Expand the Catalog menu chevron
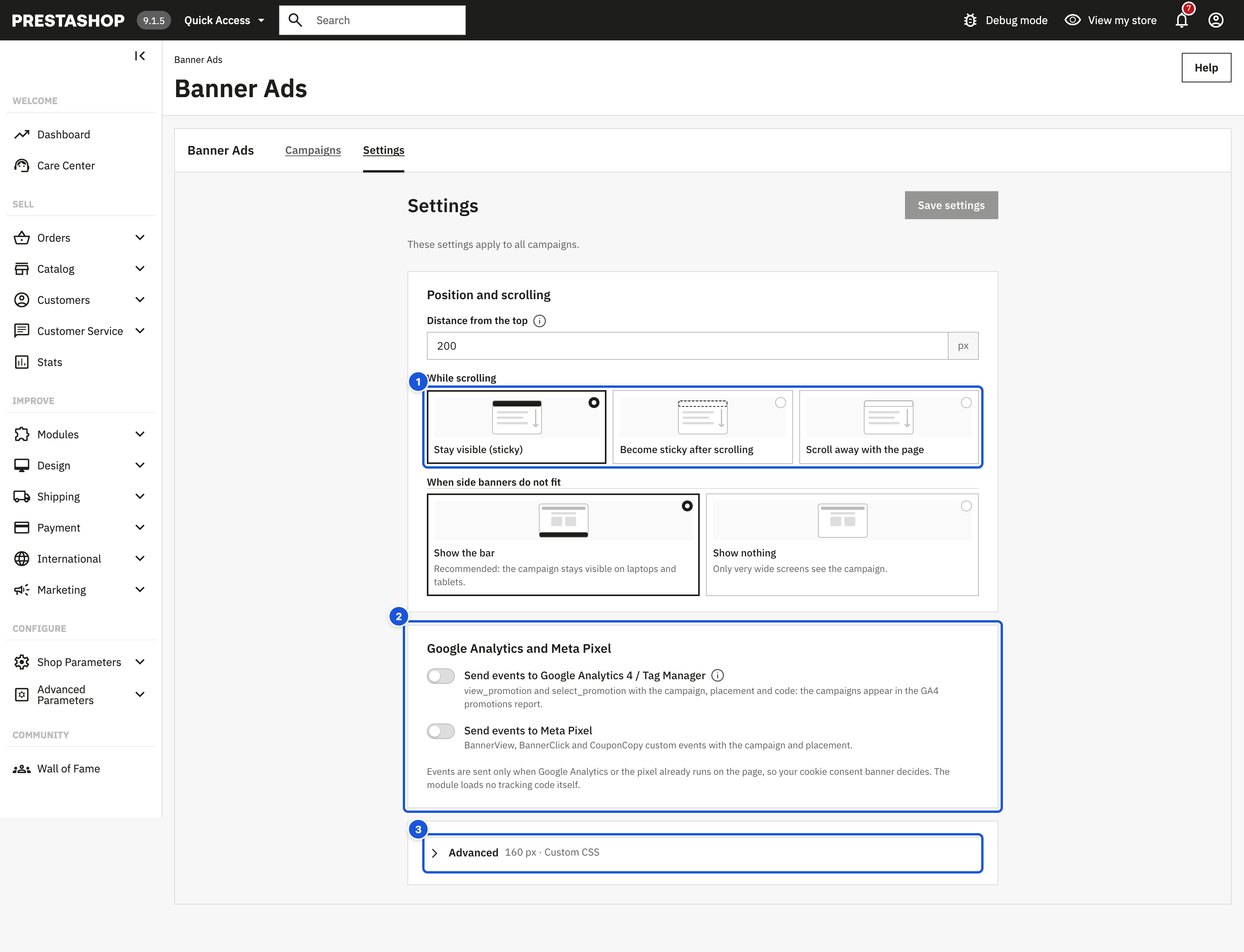Image resolution: width=1244 pixels, height=952 pixels. coord(140,269)
